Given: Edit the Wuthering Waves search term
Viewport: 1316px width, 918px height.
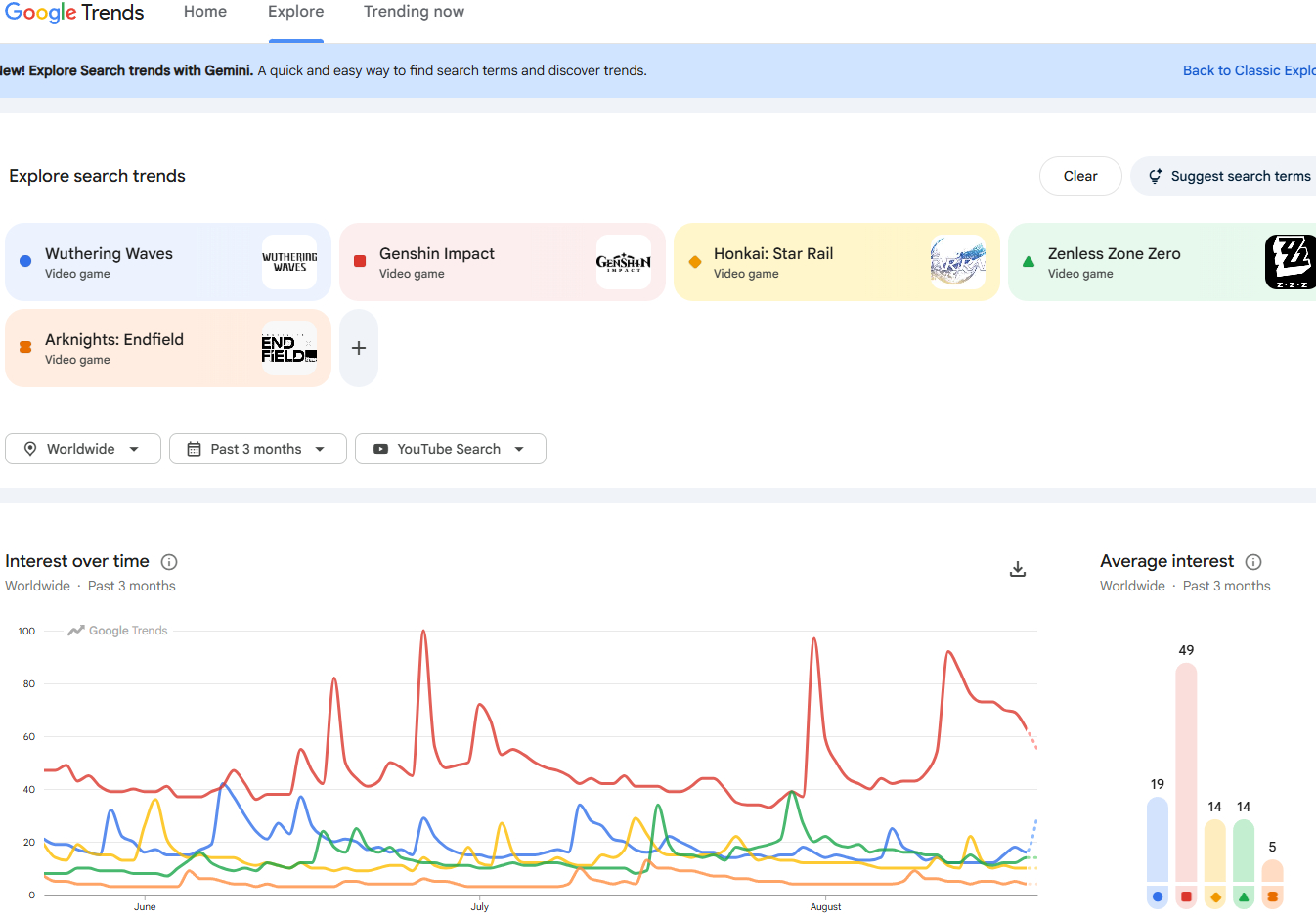Looking at the screenshot, I should 168,262.
